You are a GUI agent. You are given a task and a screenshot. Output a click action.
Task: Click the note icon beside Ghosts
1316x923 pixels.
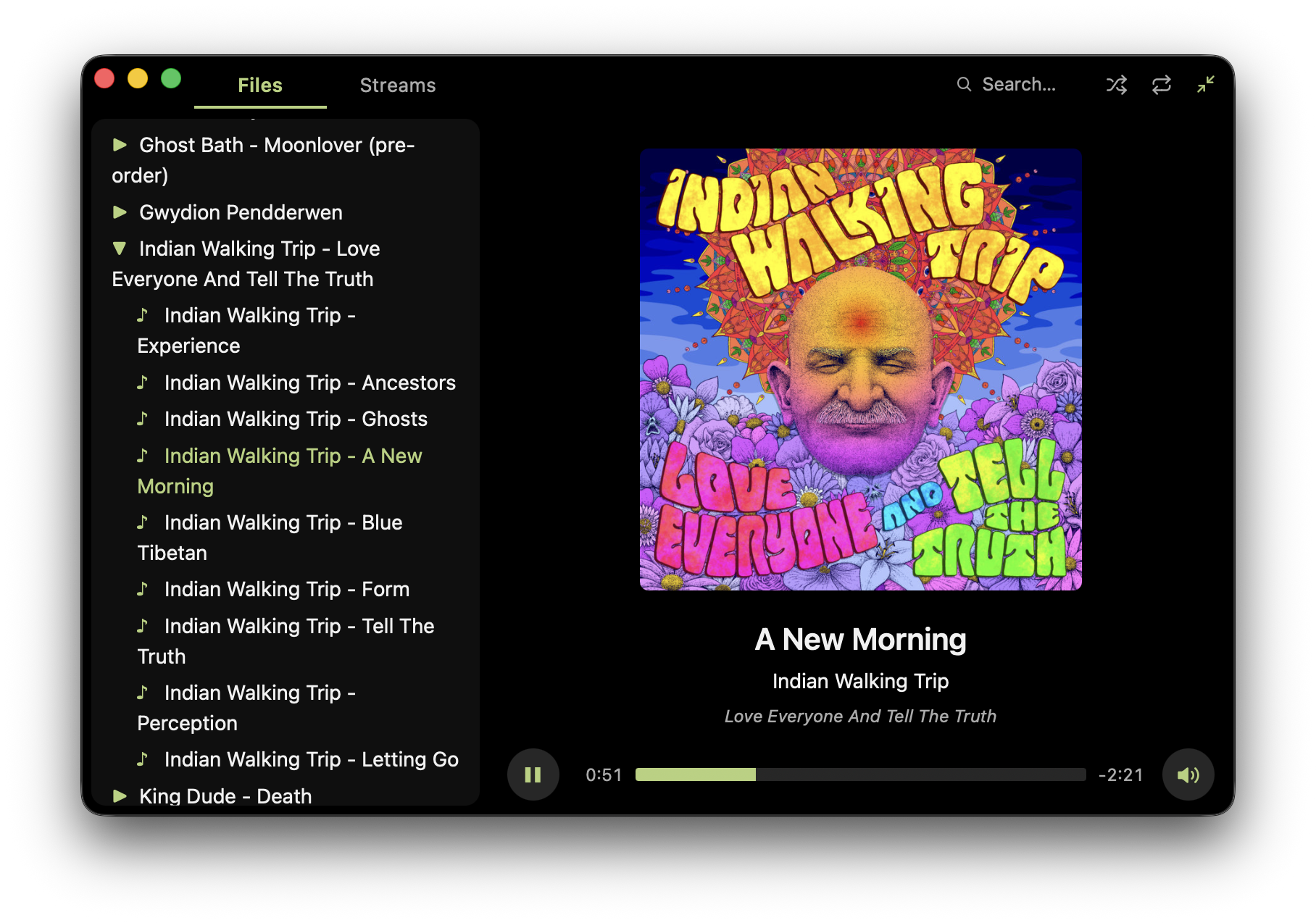pos(143,418)
